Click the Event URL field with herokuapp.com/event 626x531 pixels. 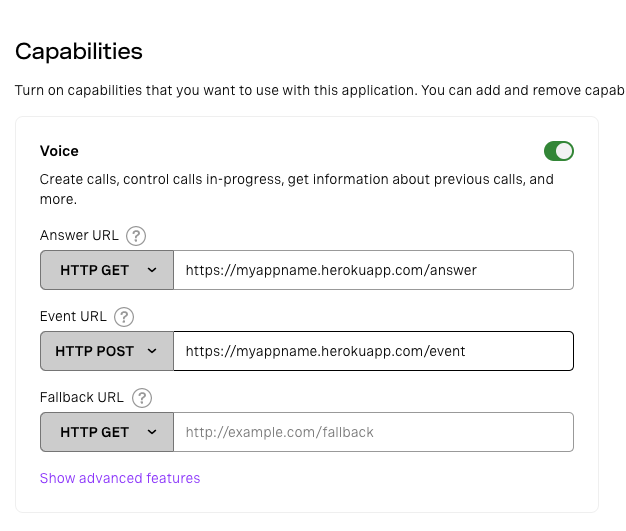[x=373, y=351]
